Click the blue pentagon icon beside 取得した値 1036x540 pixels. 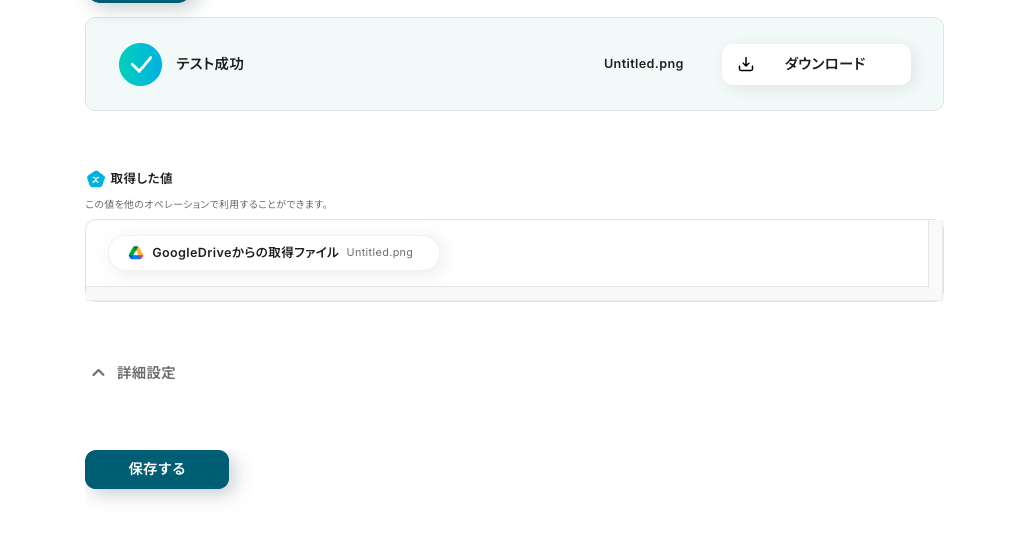tap(96, 178)
